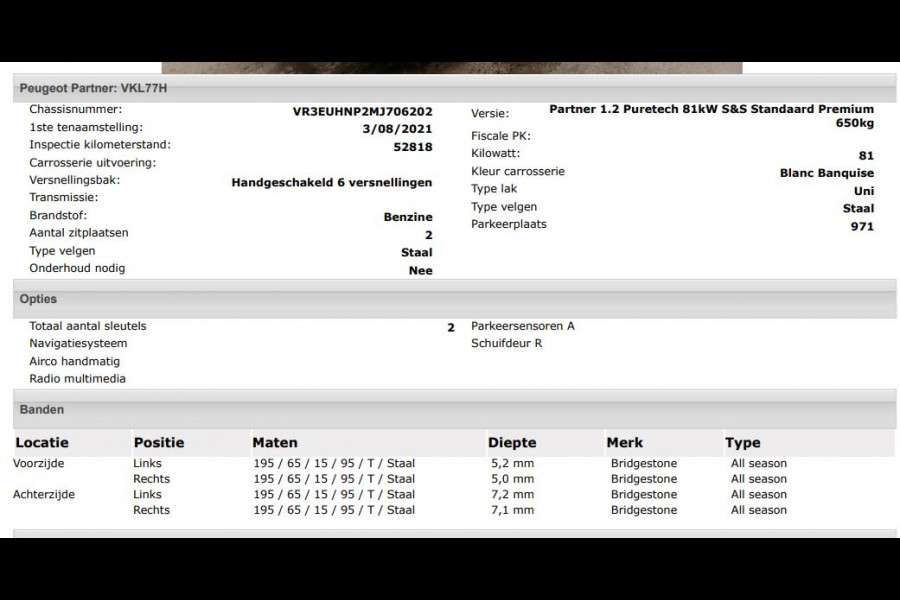Click the Peugeot Partner: VKL77H section header
This screenshot has width=900, height=600.
click(x=454, y=88)
